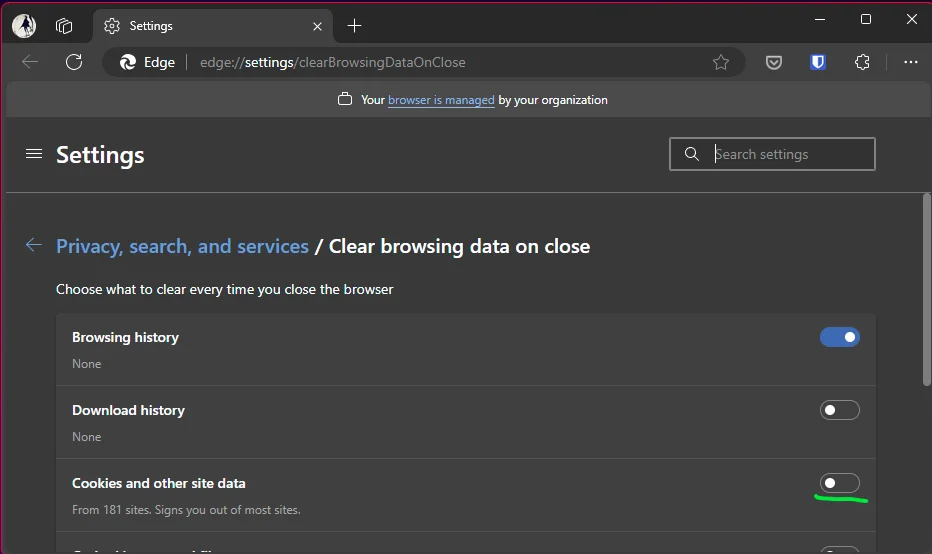The image size is (932, 554).
Task: Click the 'Browsing history' row label
Action: (x=125, y=337)
